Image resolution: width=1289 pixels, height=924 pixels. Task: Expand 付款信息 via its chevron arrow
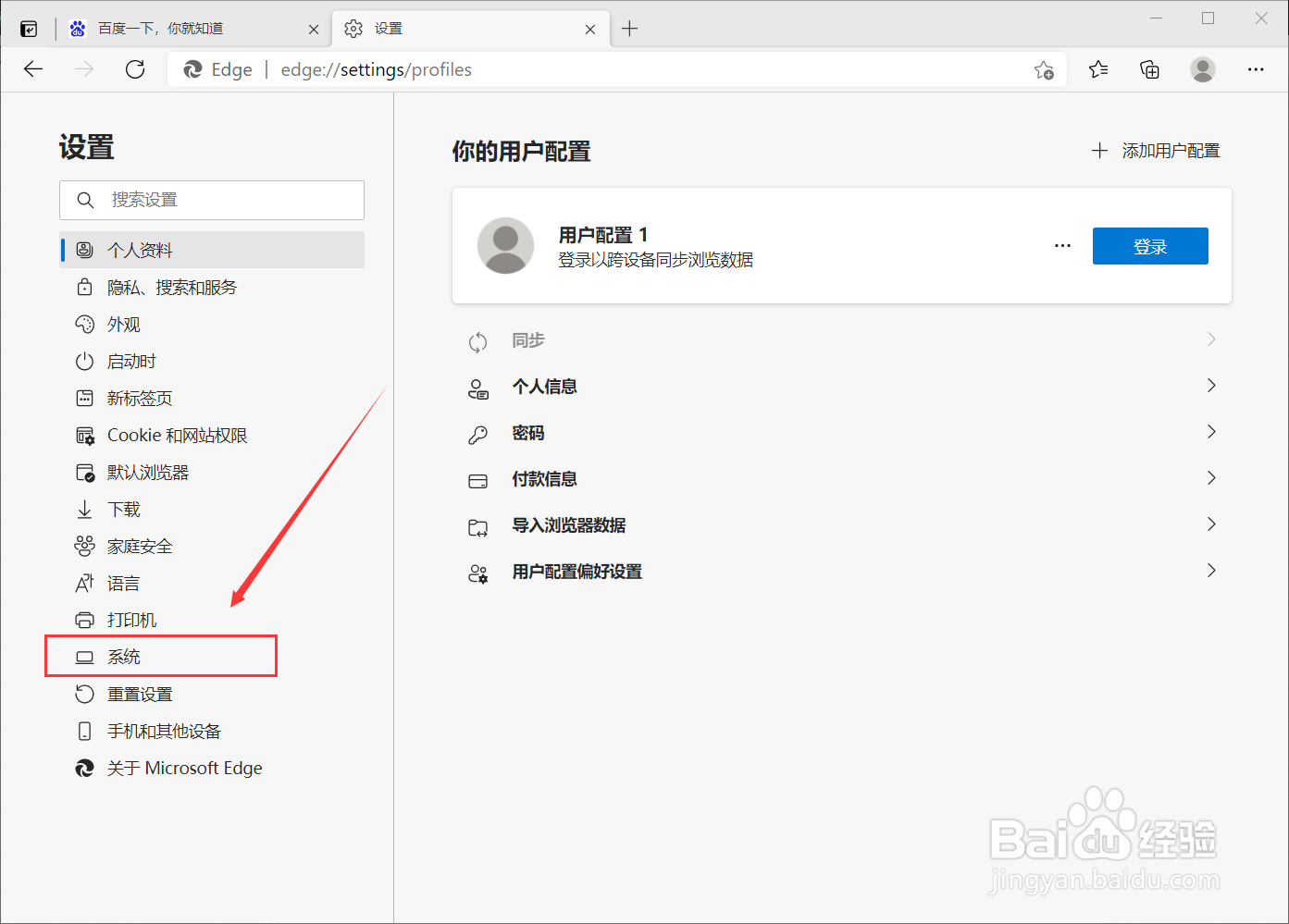tap(1211, 478)
